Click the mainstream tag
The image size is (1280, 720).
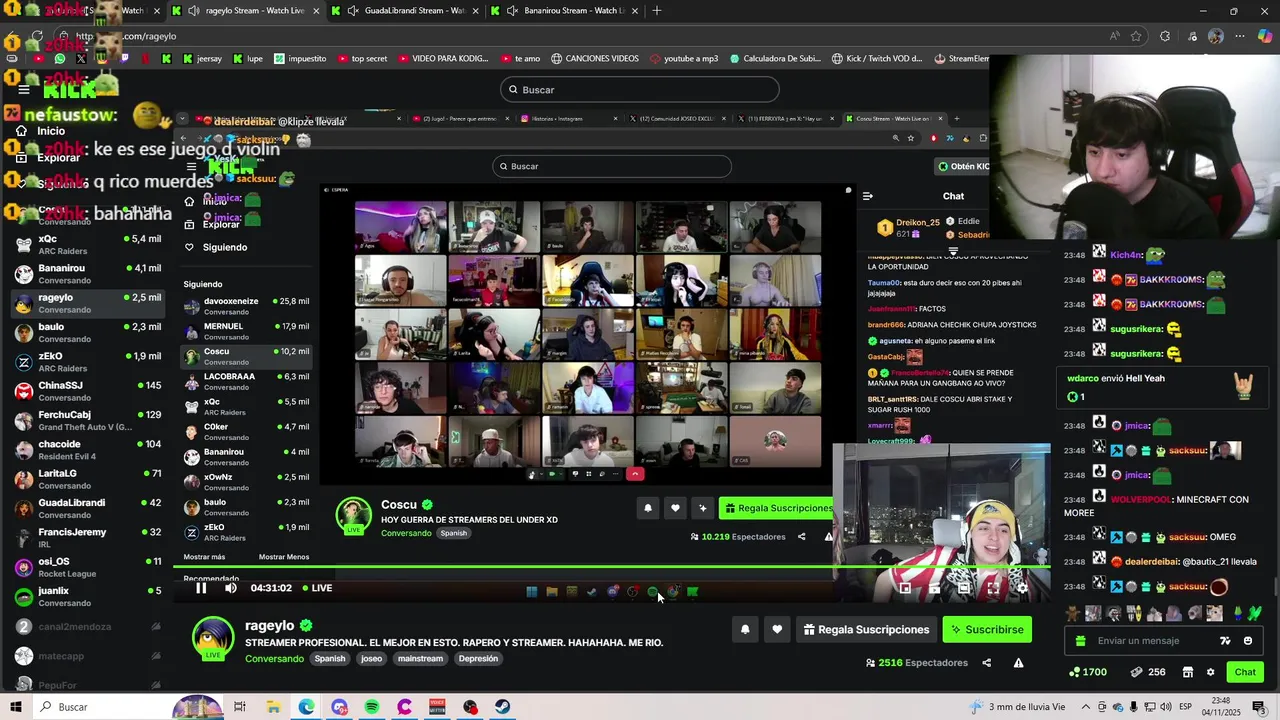coord(420,659)
